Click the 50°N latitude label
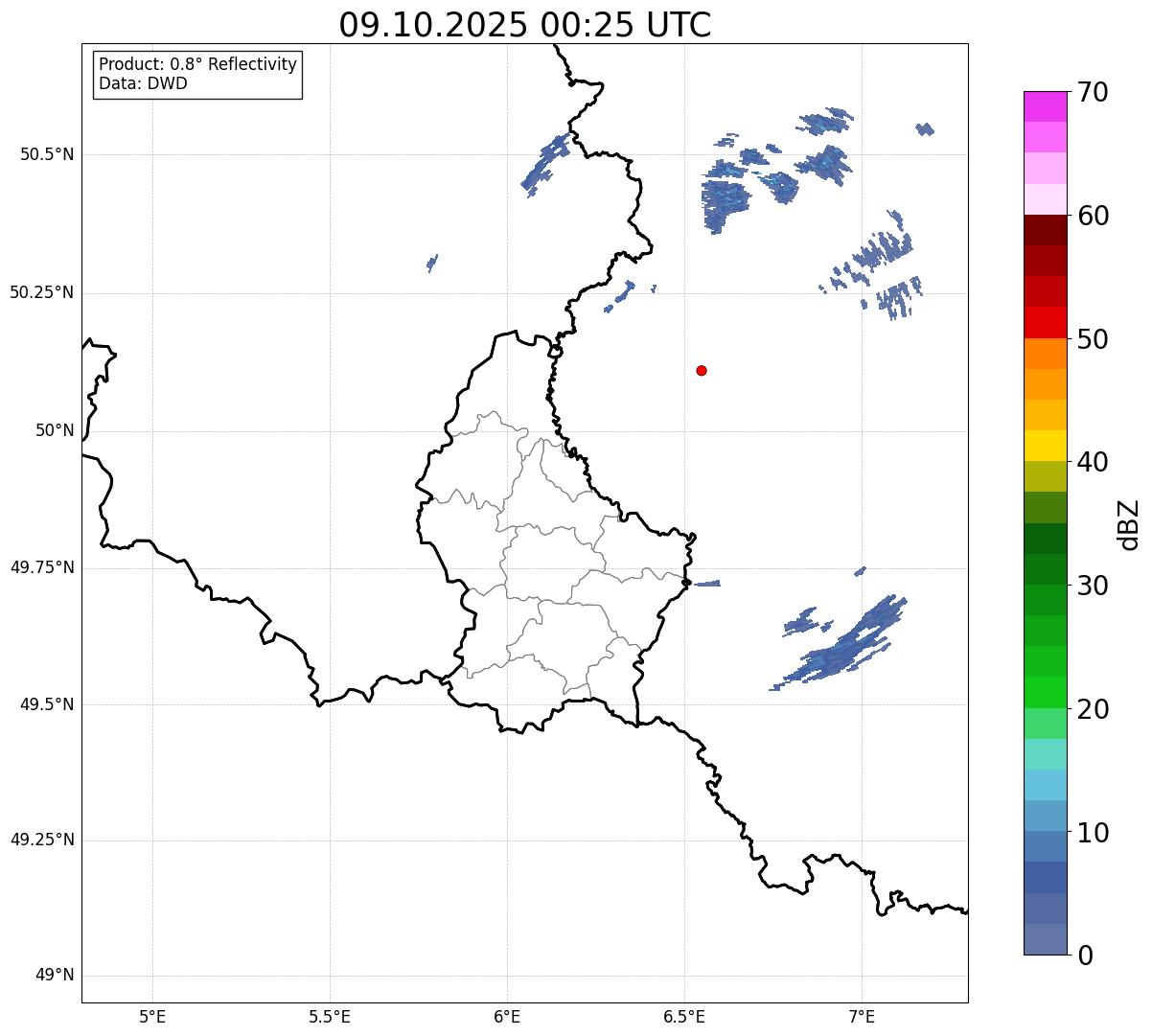This screenshot has width=1152, height=1036. [x=55, y=430]
